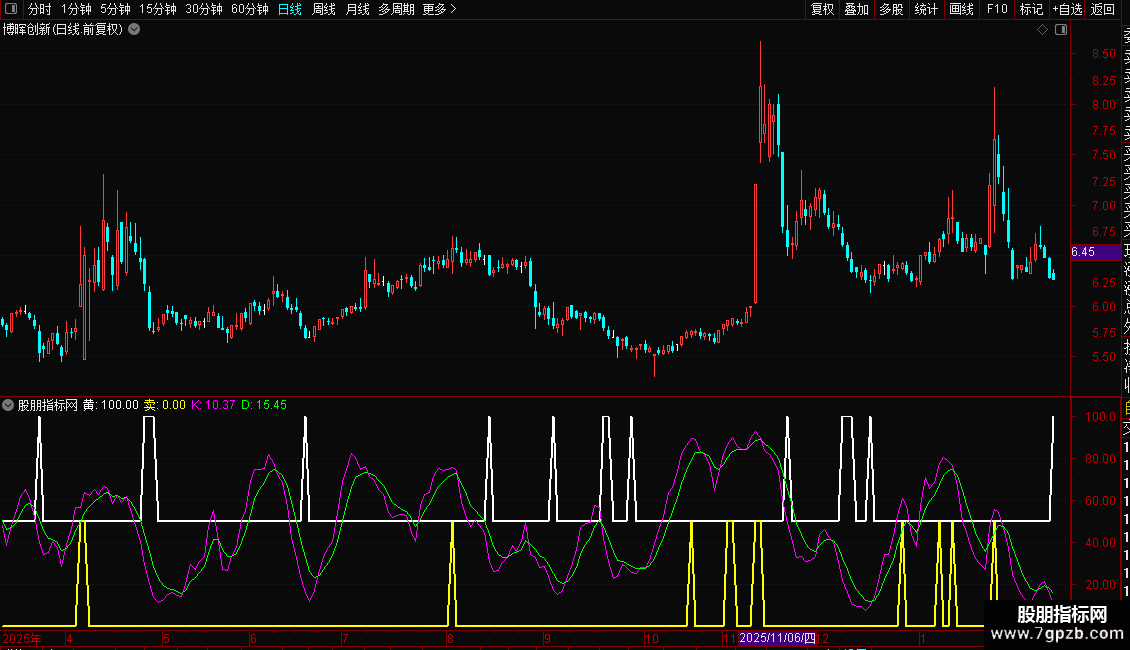
Task: Click the 黄: 100.00 indicator value
Action: point(110,405)
